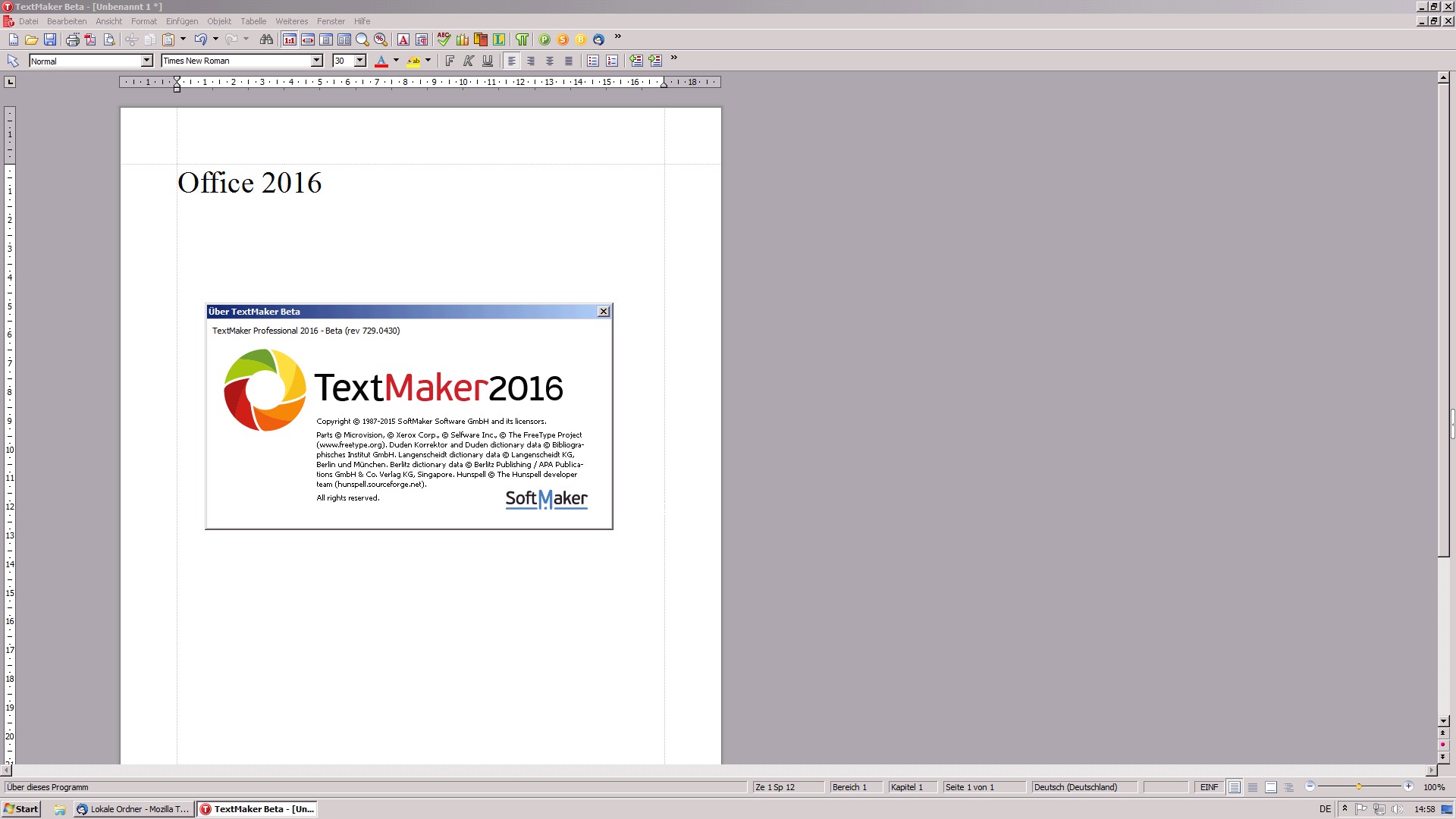
Task: Toggle bold formatting button
Action: click(450, 61)
